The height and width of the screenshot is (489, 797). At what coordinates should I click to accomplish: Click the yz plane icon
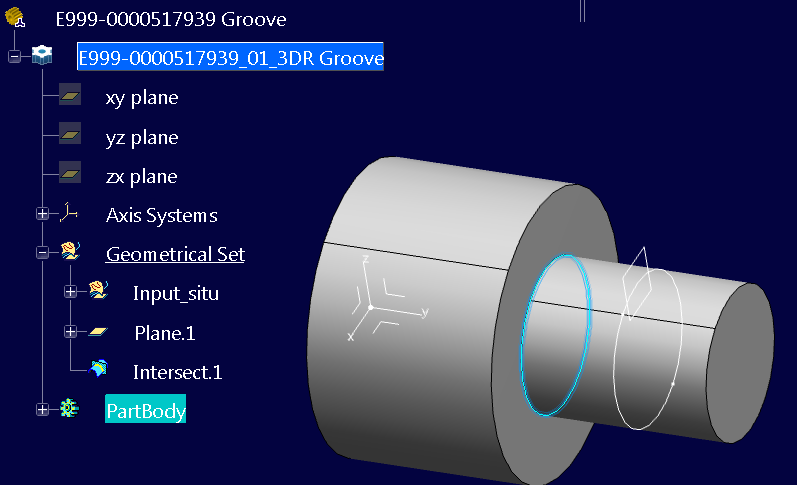[70, 134]
